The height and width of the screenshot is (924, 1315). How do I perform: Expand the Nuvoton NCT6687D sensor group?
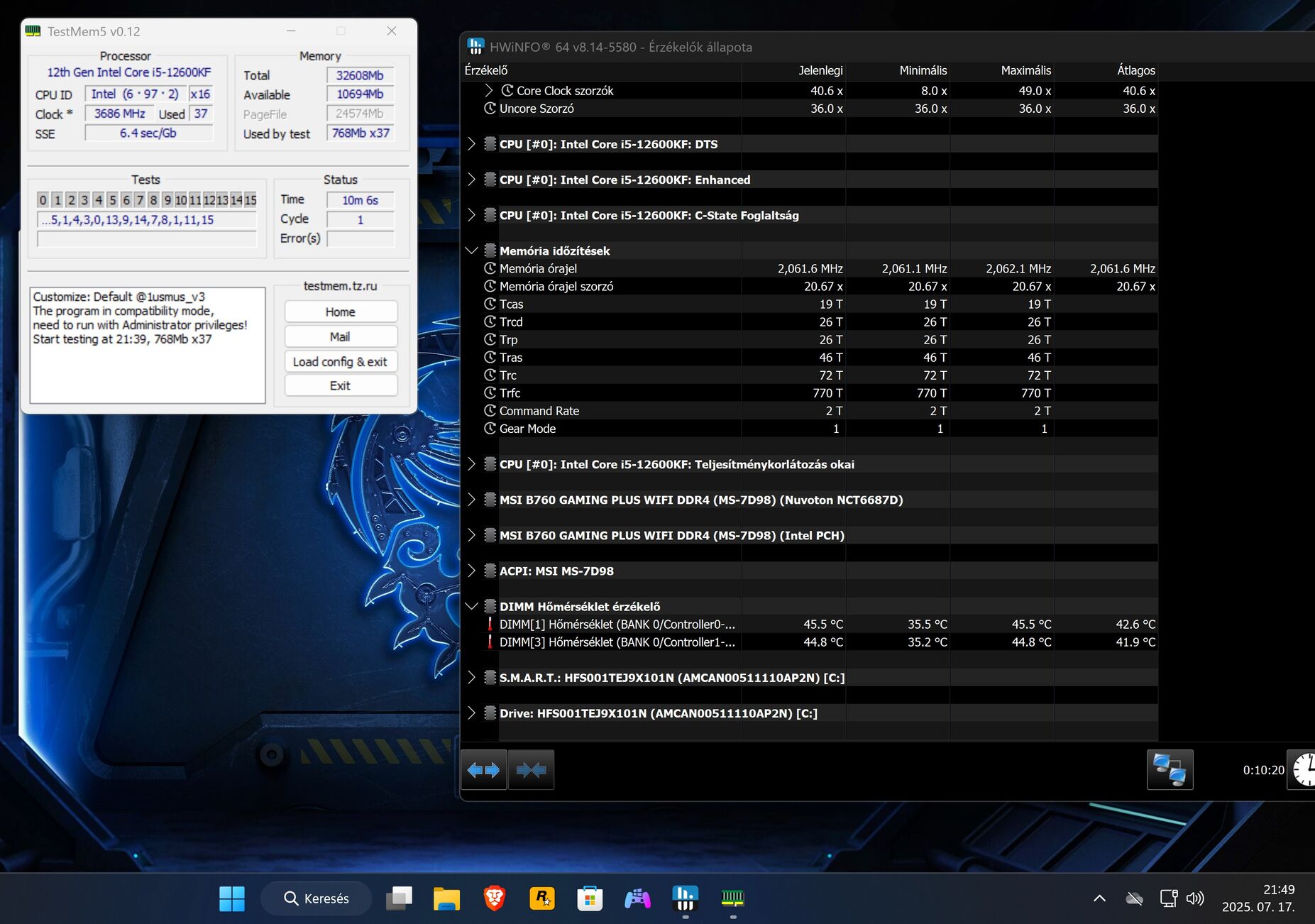[x=471, y=500]
